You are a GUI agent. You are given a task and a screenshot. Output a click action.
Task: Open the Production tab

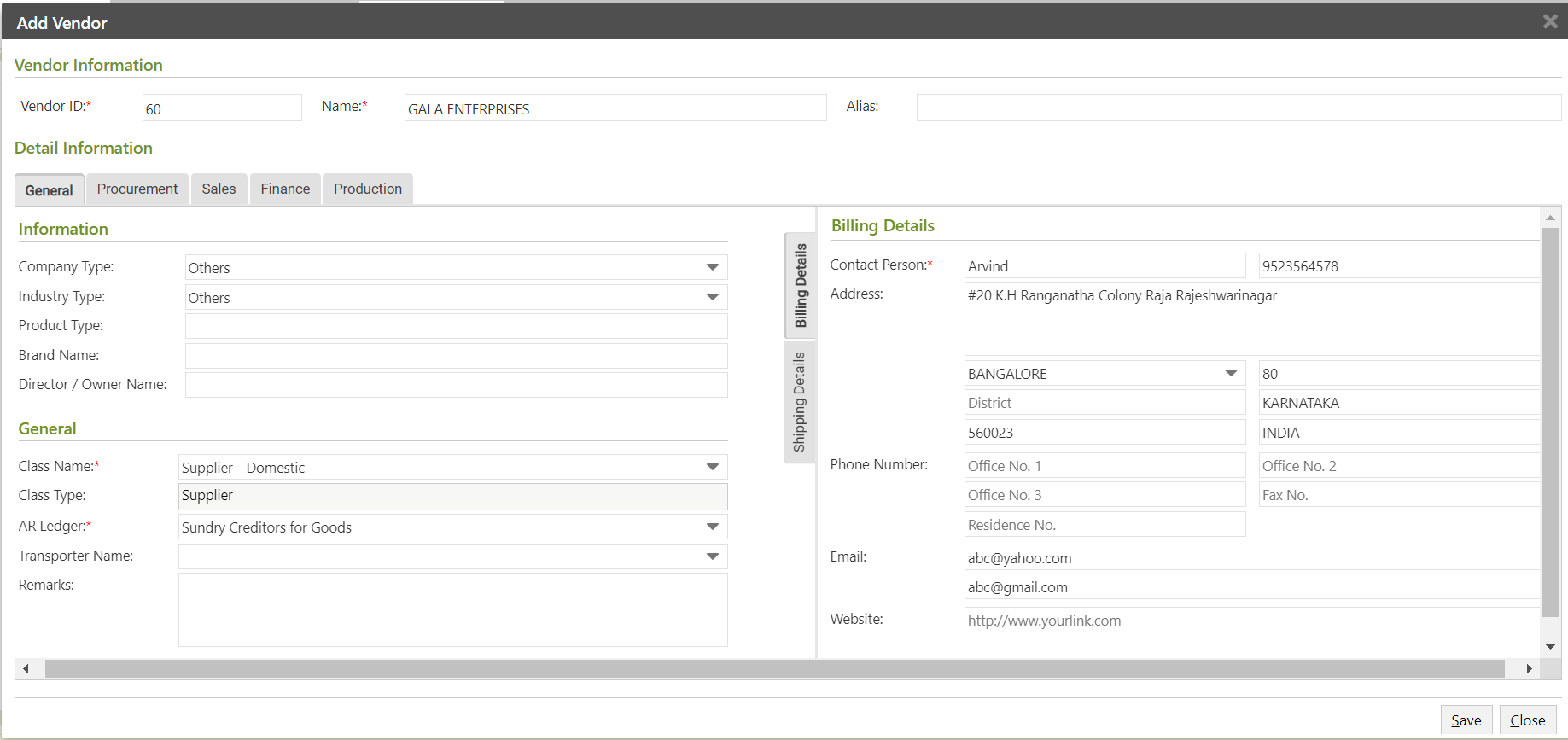click(368, 189)
